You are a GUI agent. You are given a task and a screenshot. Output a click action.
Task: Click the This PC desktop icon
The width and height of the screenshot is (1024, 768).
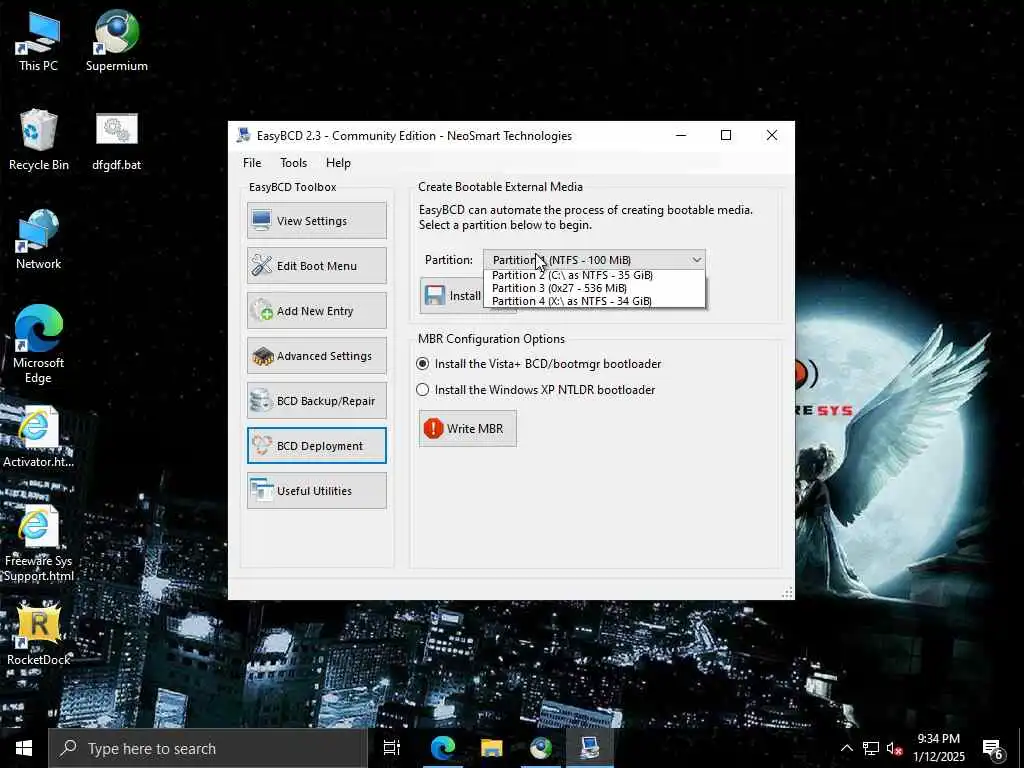pyautogui.click(x=38, y=41)
